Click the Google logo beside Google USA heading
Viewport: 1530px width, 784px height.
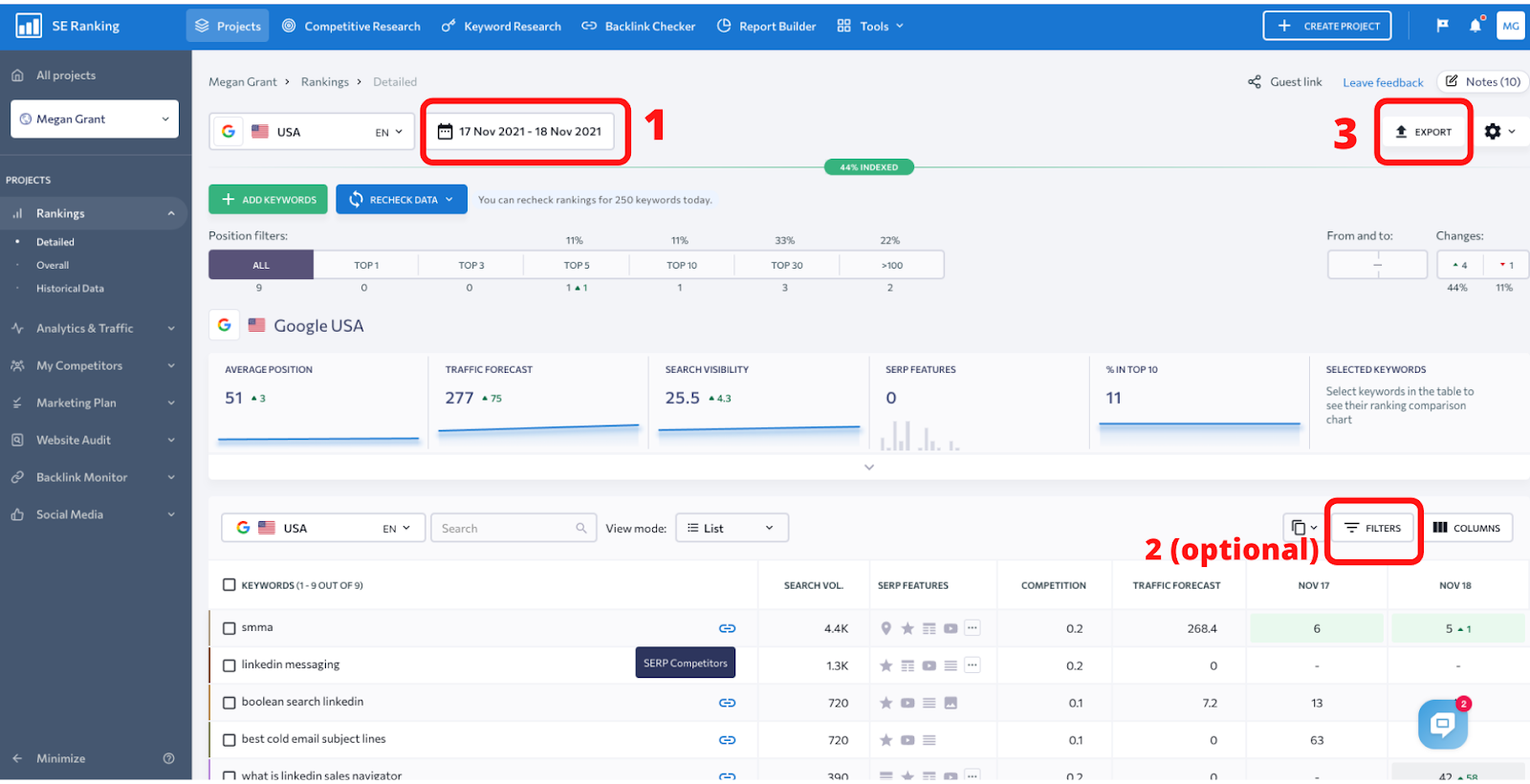(225, 325)
